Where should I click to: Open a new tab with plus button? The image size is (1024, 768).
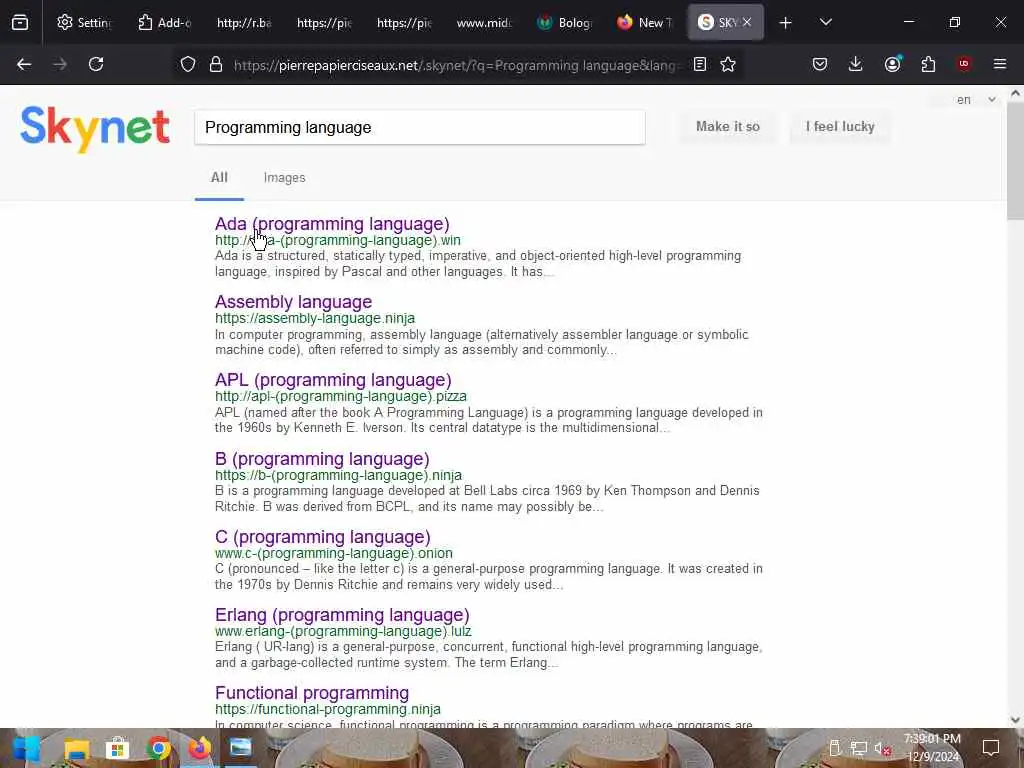coord(786,23)
